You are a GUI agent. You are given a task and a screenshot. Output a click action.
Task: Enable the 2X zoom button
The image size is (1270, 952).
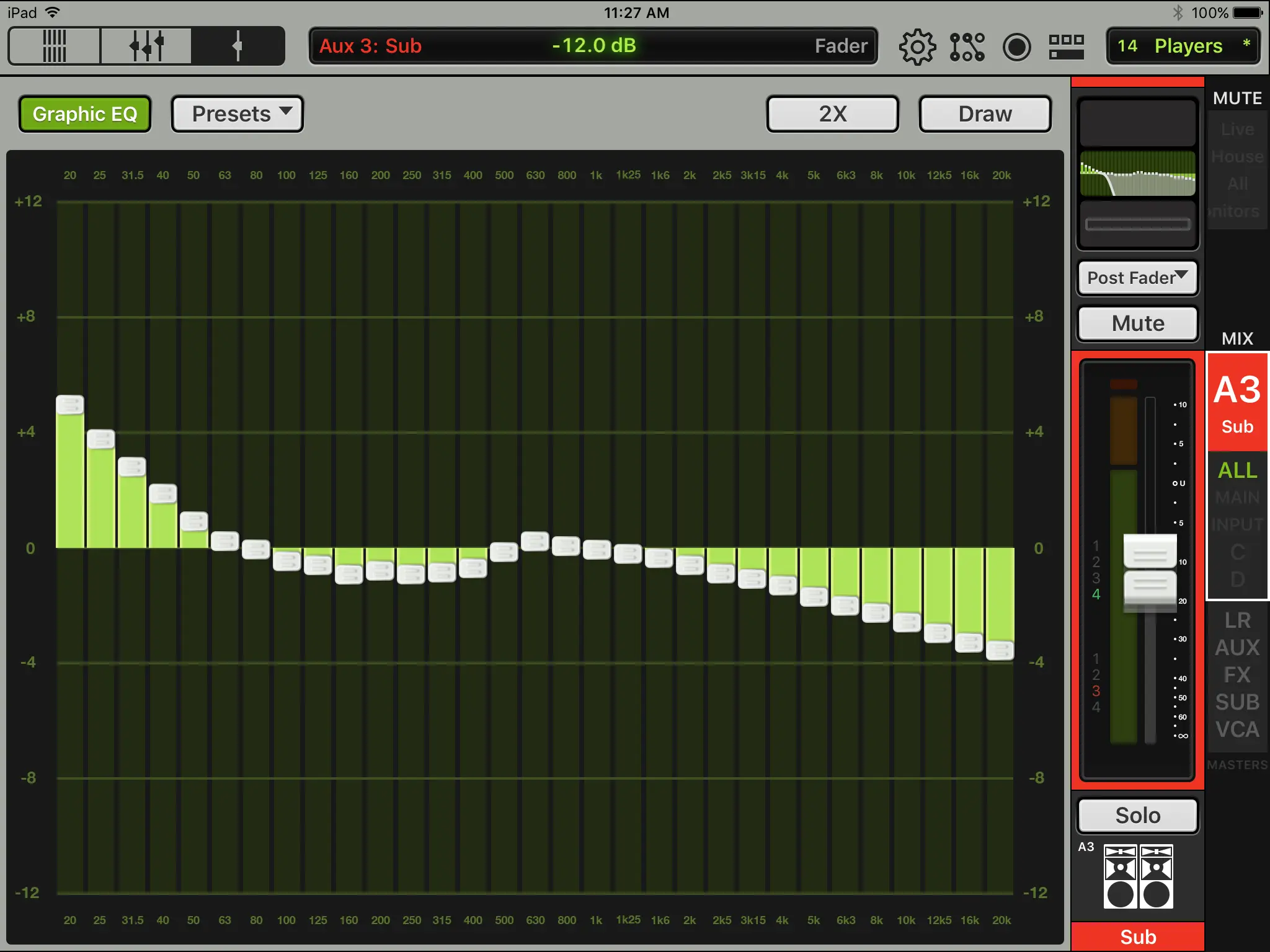(x=832, y=114)
